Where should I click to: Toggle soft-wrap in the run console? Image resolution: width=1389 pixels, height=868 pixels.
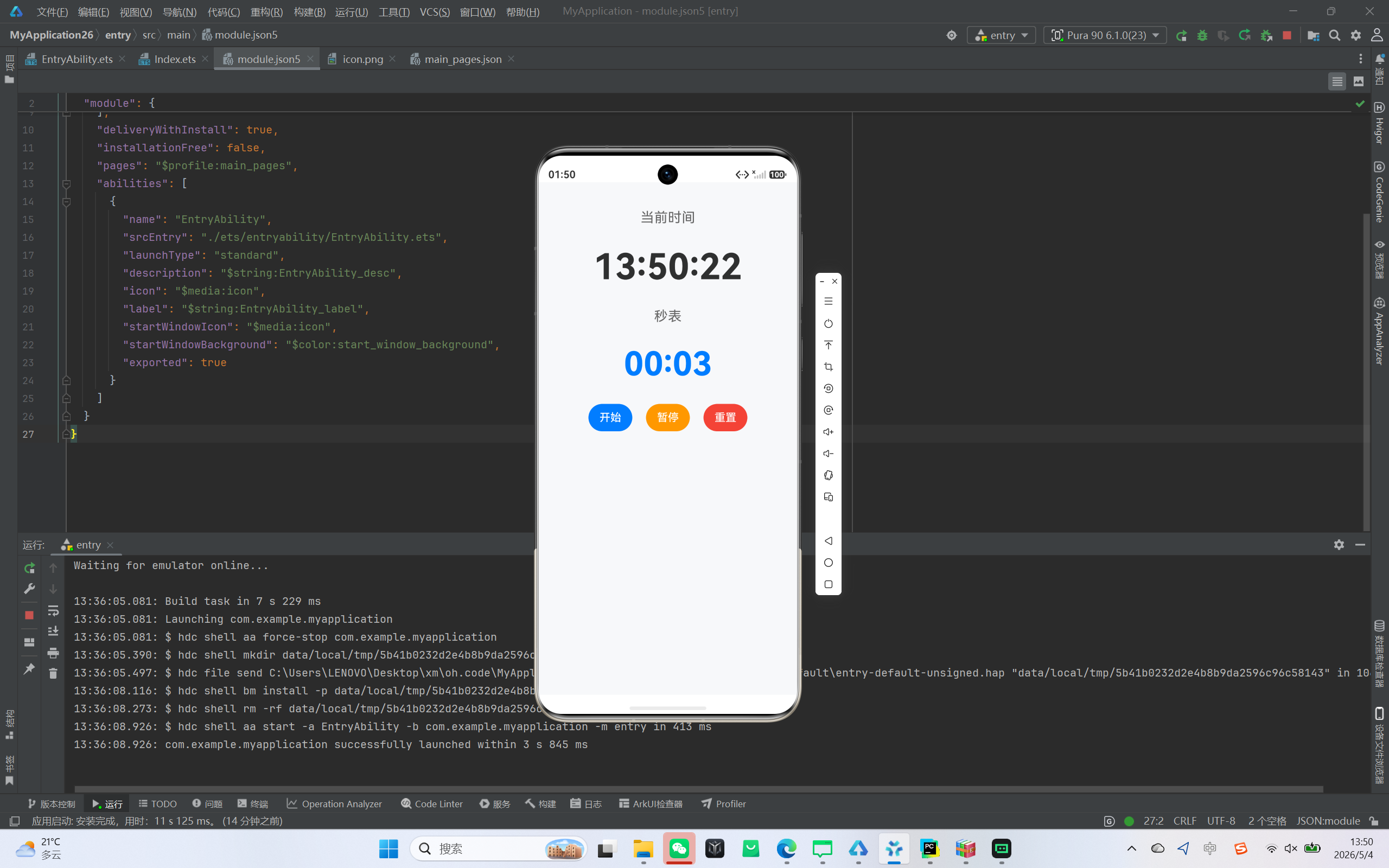53,610
